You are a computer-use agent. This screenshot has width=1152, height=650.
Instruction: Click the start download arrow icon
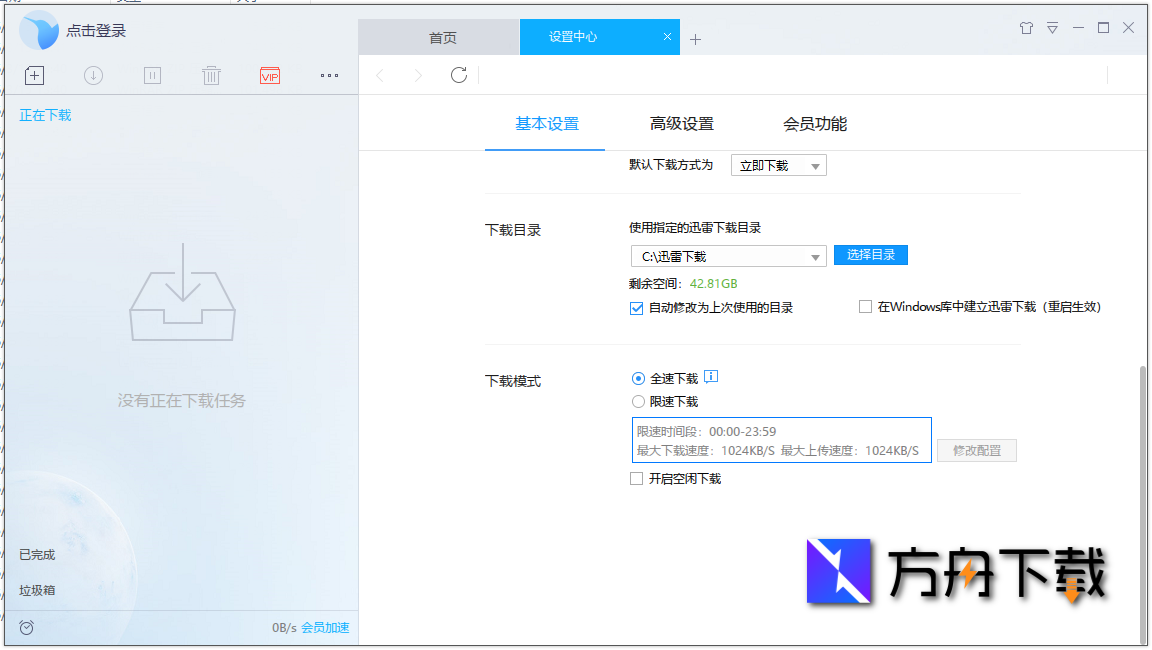(92, 75)
